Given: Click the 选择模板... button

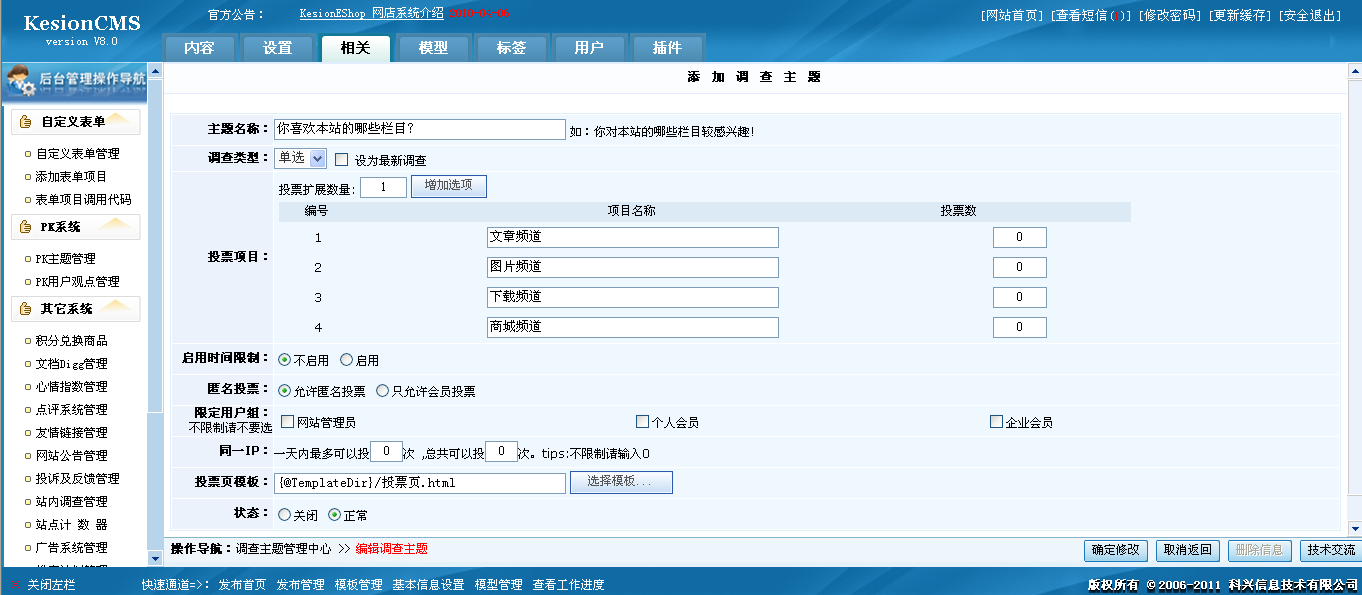Looking at the screenshot, I should [620, 483].
